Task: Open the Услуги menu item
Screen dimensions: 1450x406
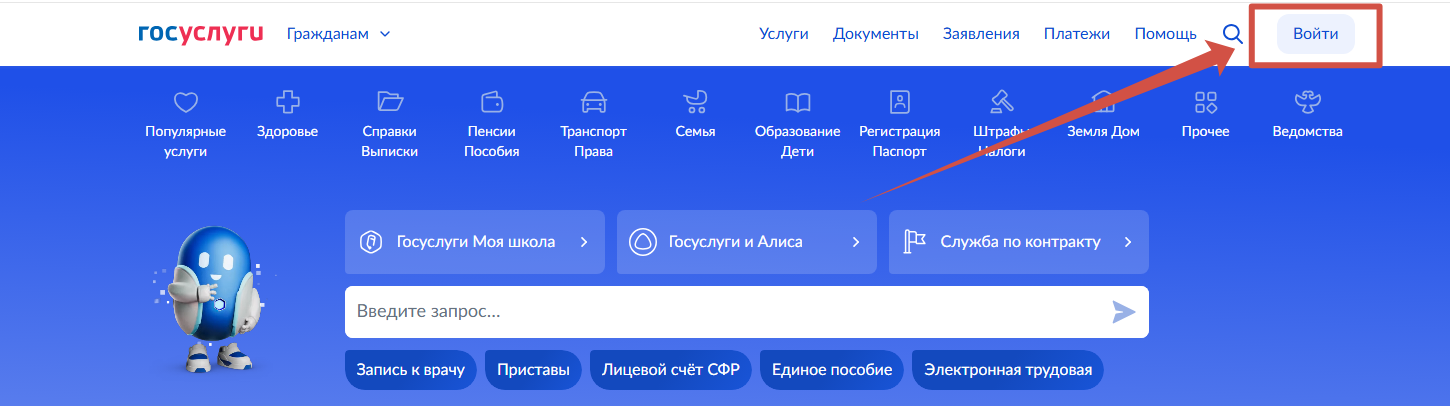Action: click(x=783, y=34)
